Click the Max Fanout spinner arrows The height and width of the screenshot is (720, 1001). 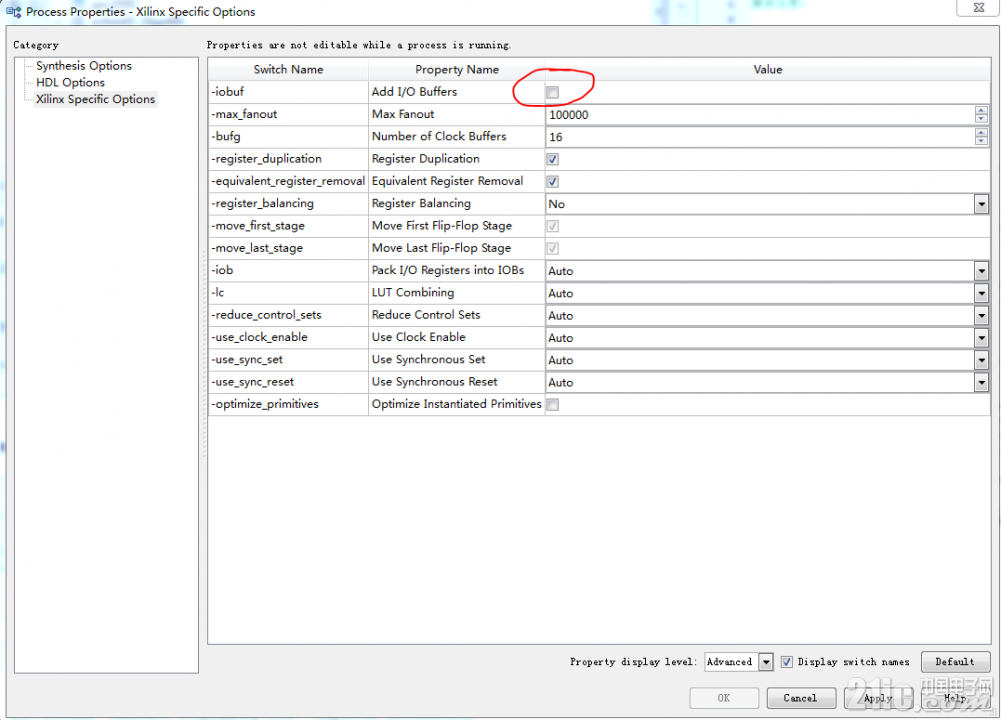981,115
